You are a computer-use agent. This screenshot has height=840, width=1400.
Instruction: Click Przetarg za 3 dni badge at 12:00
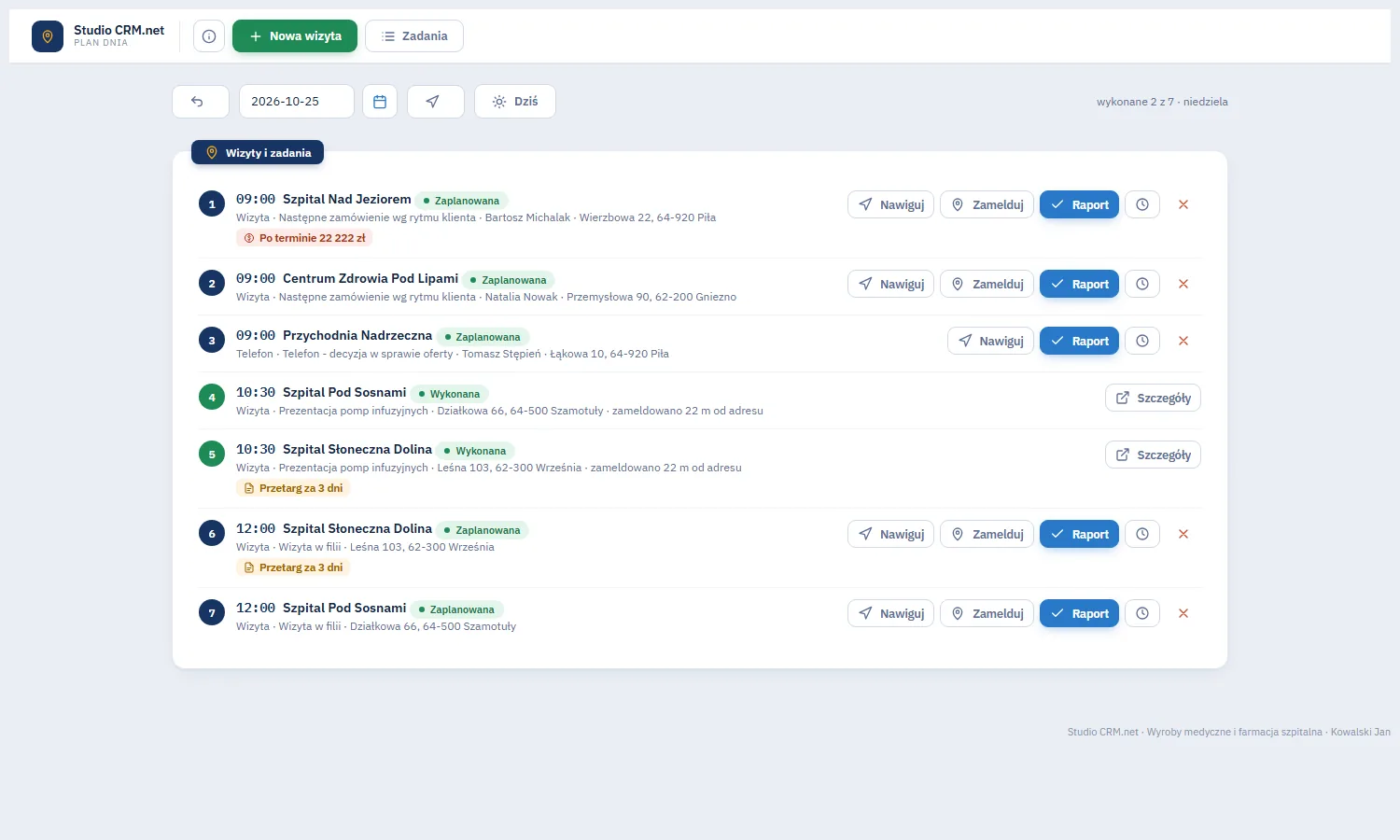point(293,567)
